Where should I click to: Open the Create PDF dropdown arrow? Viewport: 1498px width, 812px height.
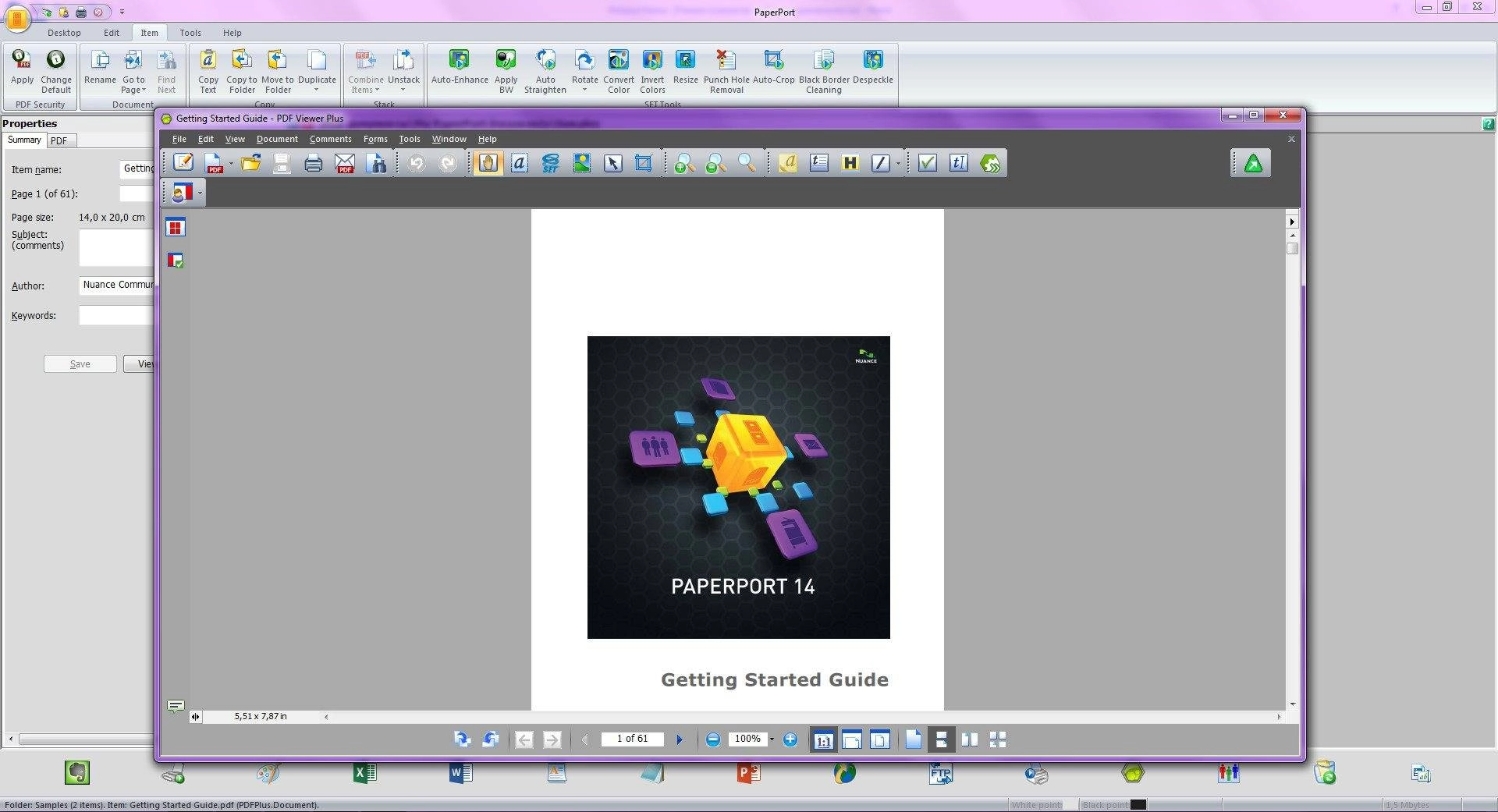pyautogui.click(x=230, y=163)
